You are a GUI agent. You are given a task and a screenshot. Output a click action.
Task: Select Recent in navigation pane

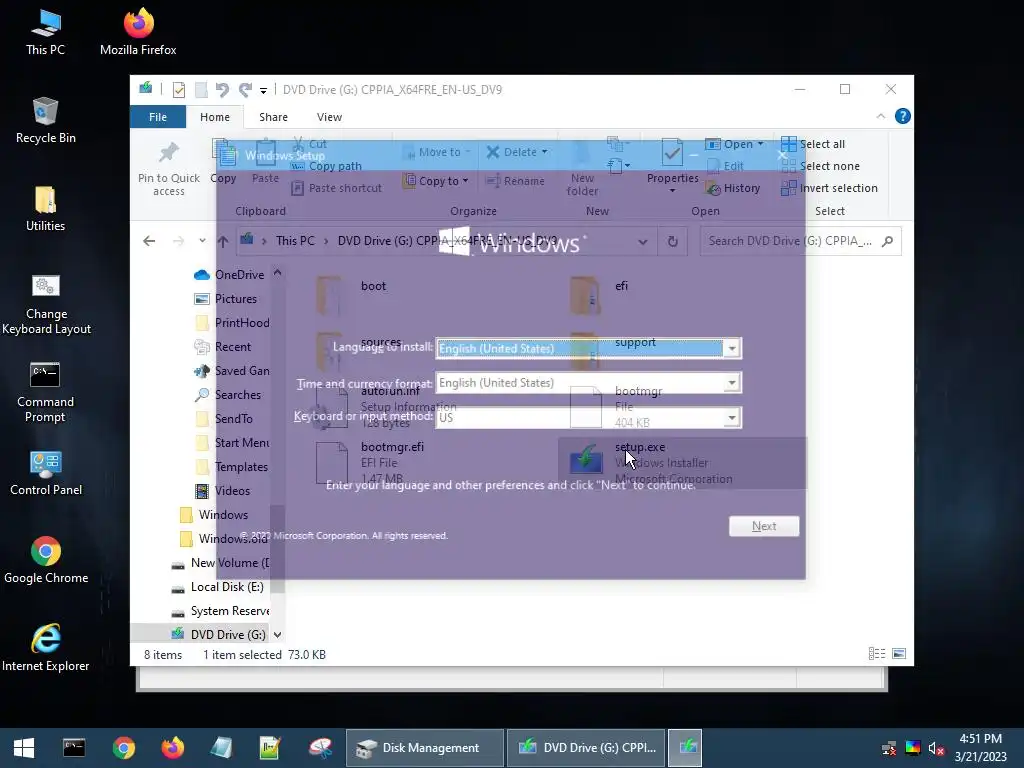tap(223, 347)
